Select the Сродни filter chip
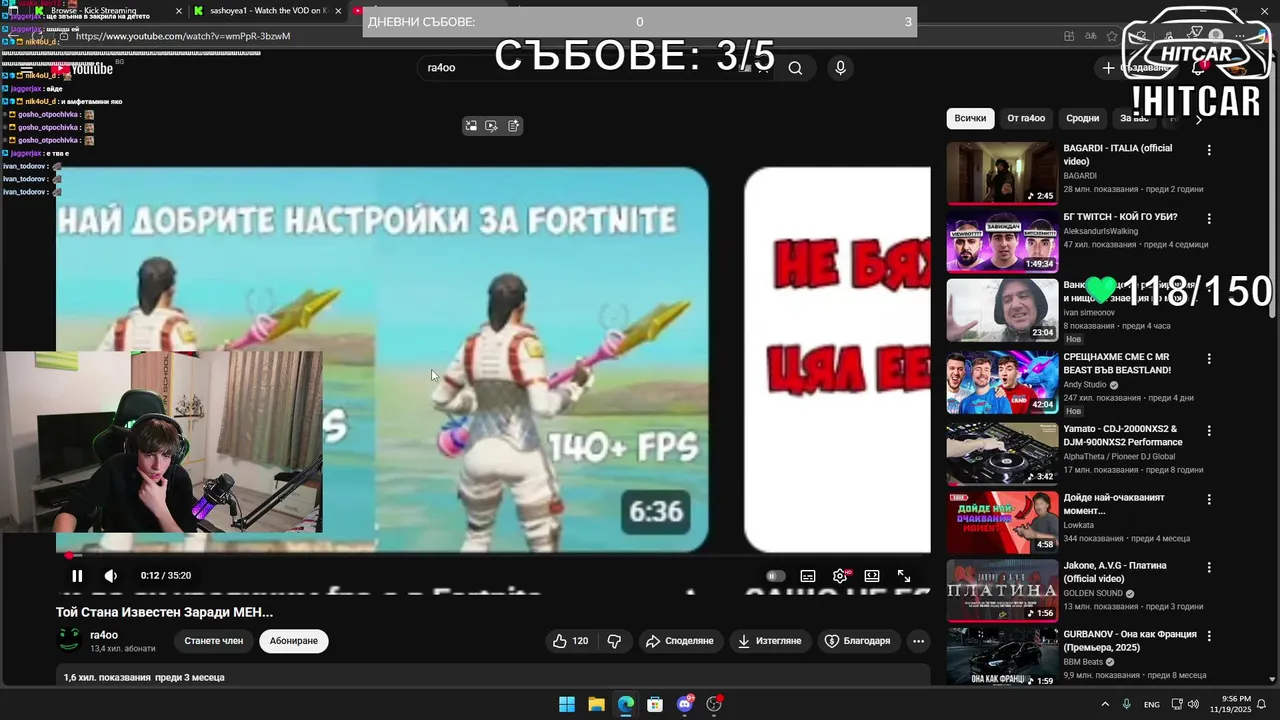The width and height of the screenshot is (1280, 720). point(1082,118)
